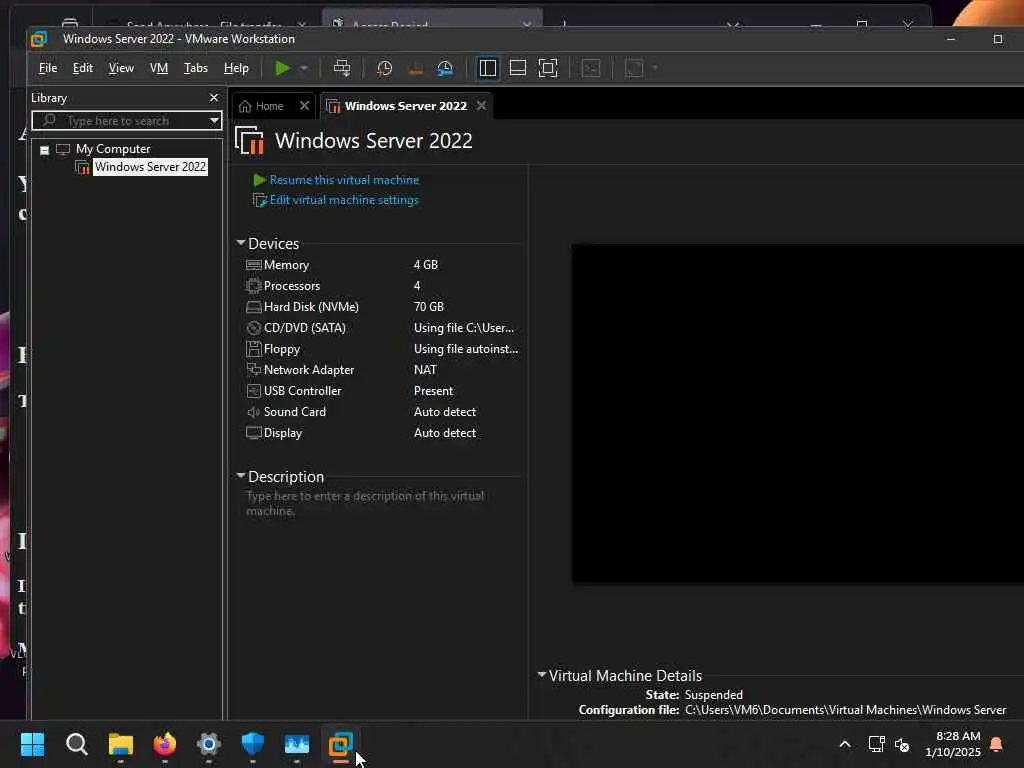Select the Processors device row
Image resolution: width=1024 pixels, height=768 pixels.
click(382, 285)
